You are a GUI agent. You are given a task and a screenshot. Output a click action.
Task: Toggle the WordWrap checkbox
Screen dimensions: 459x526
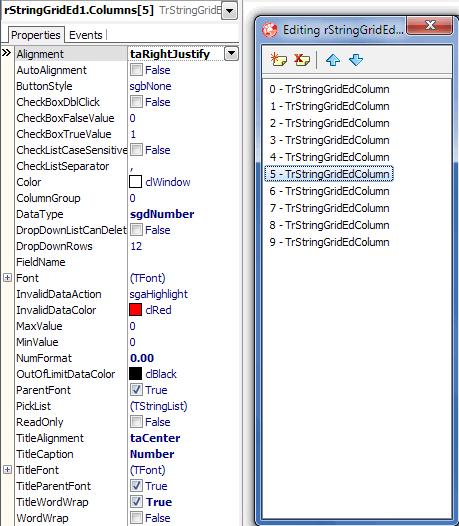tap(136, 518)
